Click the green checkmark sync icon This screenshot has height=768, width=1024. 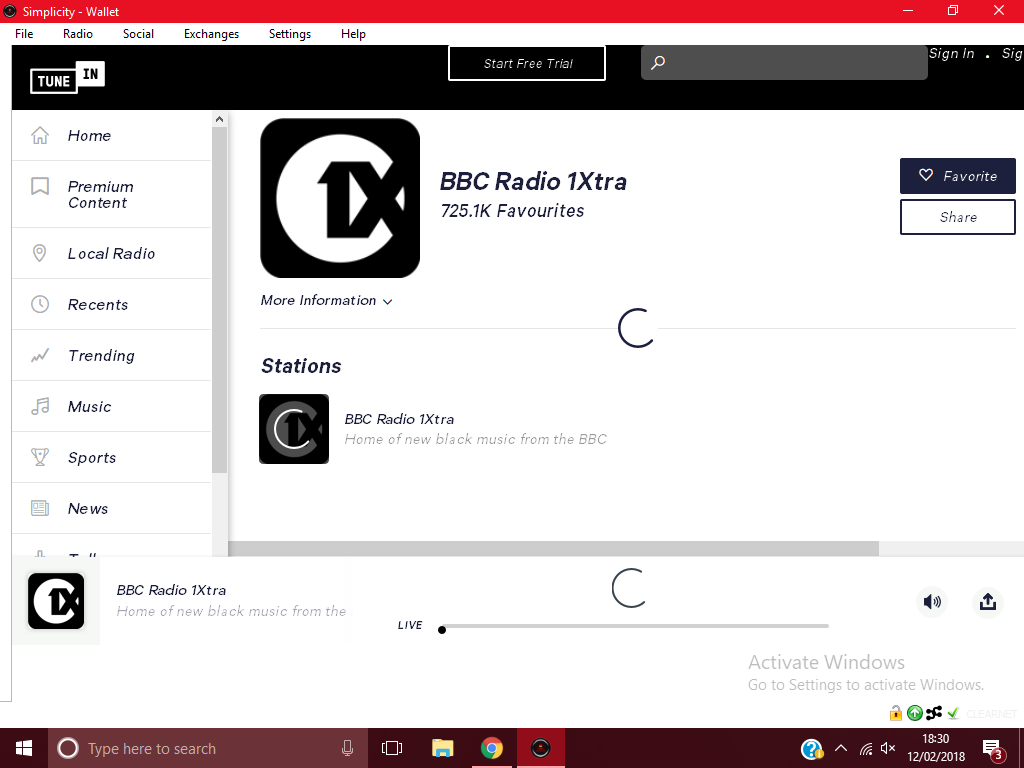click(953, 713)
